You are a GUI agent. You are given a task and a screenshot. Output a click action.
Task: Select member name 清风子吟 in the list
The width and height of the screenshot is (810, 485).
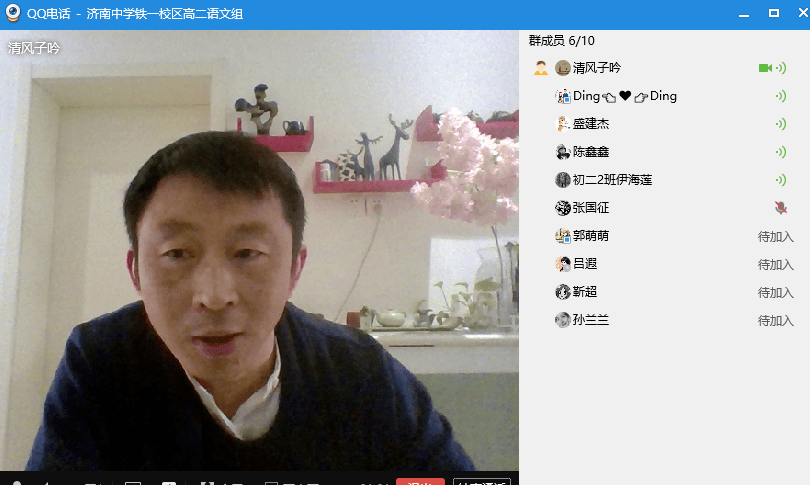coord(597,68)
